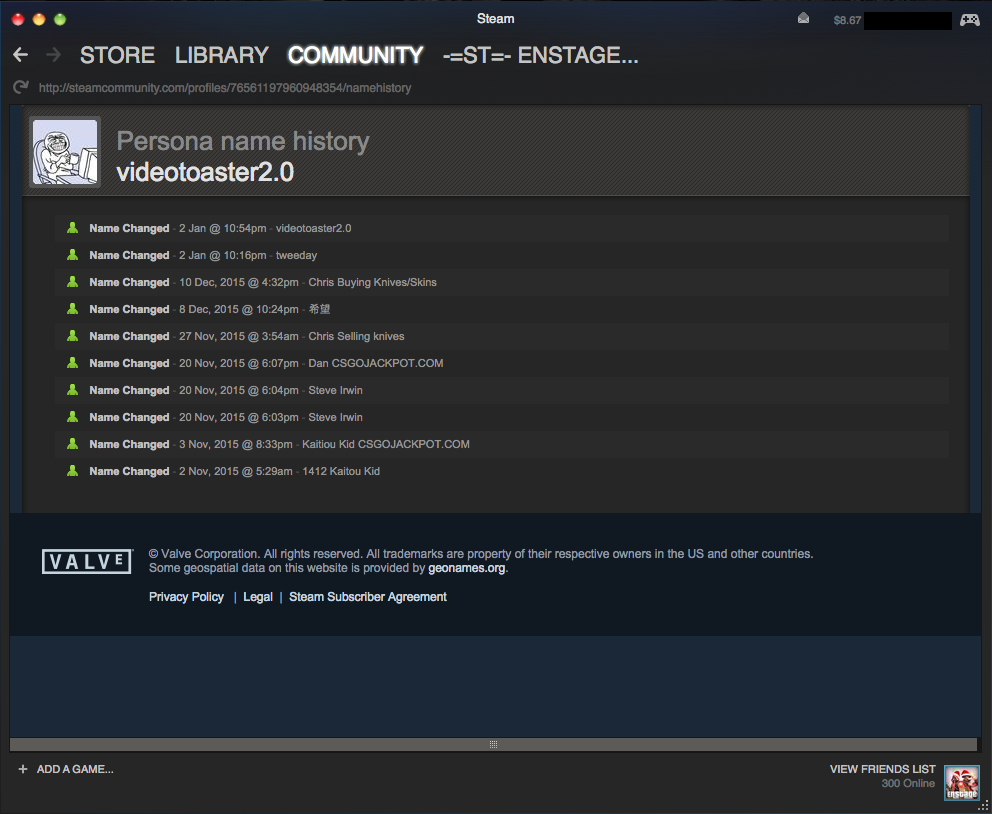Open the STORE tab
Viewport: 992px width, 814px height.
[117, 55]
